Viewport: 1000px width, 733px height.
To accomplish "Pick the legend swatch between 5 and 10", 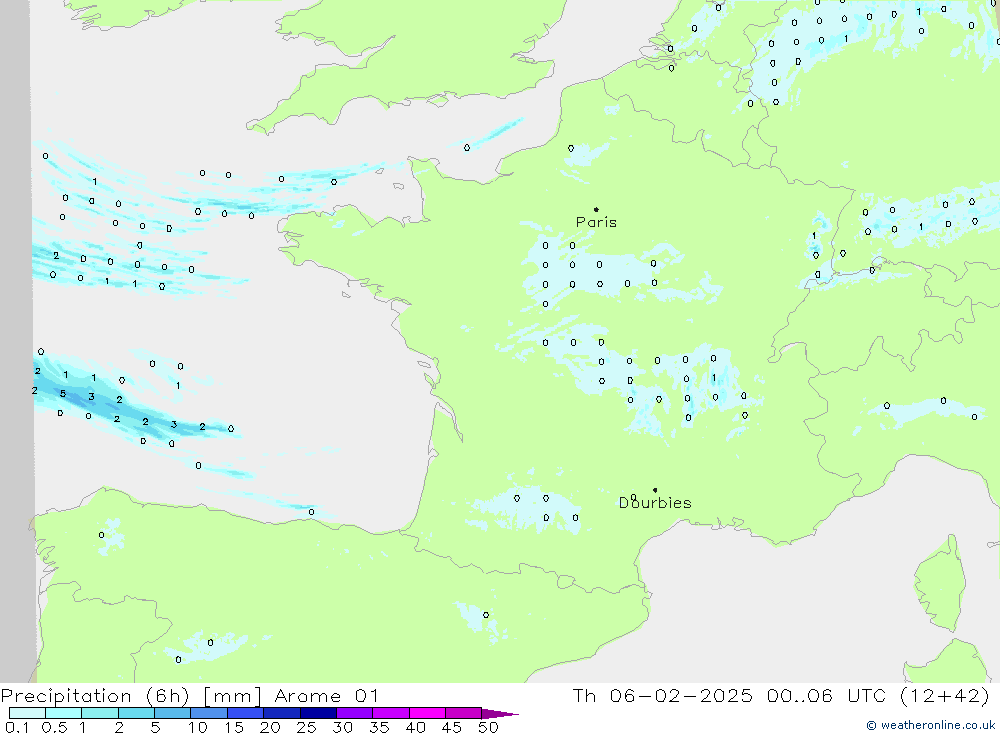I will pyautogui.click(x=172, y=713).
